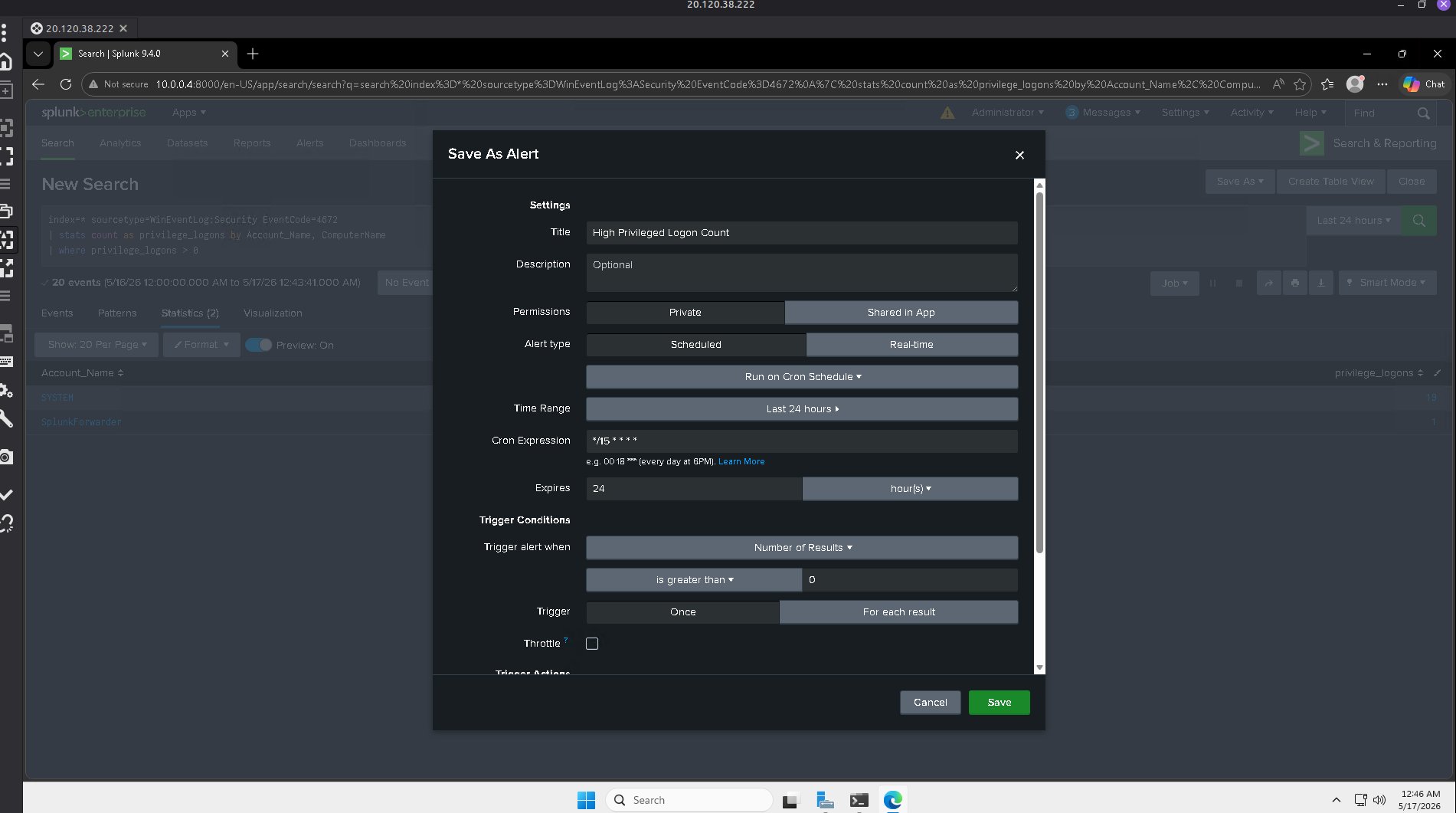Click the dialog's vertical scrollbar thumb

[x=1039, y=372]
